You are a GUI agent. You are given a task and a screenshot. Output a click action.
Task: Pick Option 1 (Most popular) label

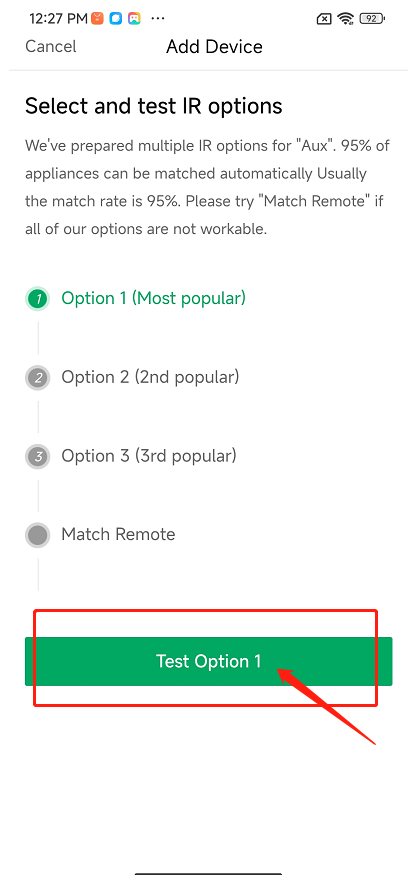(x=153, y=298)
